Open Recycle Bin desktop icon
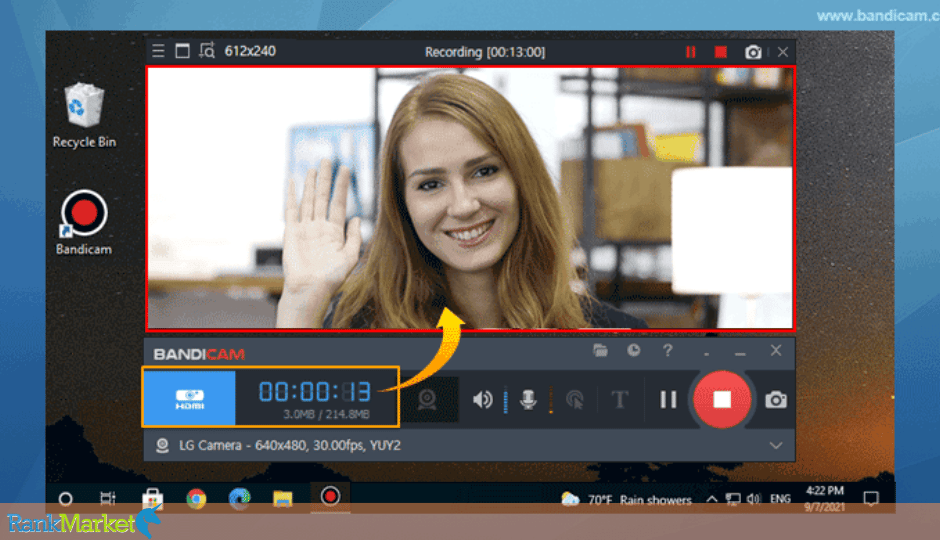The height and width of the screenshot is (540, 940). pos(84,115)
